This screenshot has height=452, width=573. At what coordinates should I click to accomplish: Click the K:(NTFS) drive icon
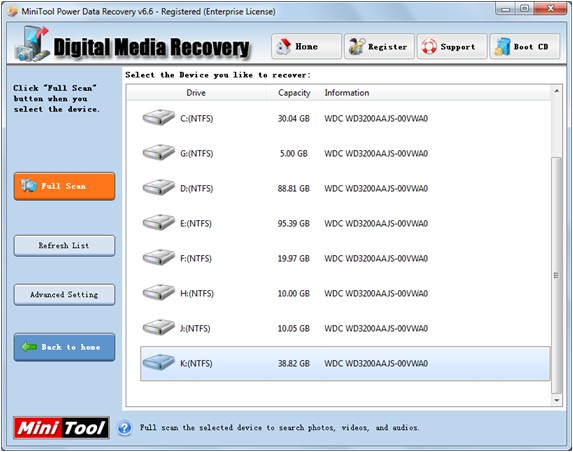click(x=159, y=363)
